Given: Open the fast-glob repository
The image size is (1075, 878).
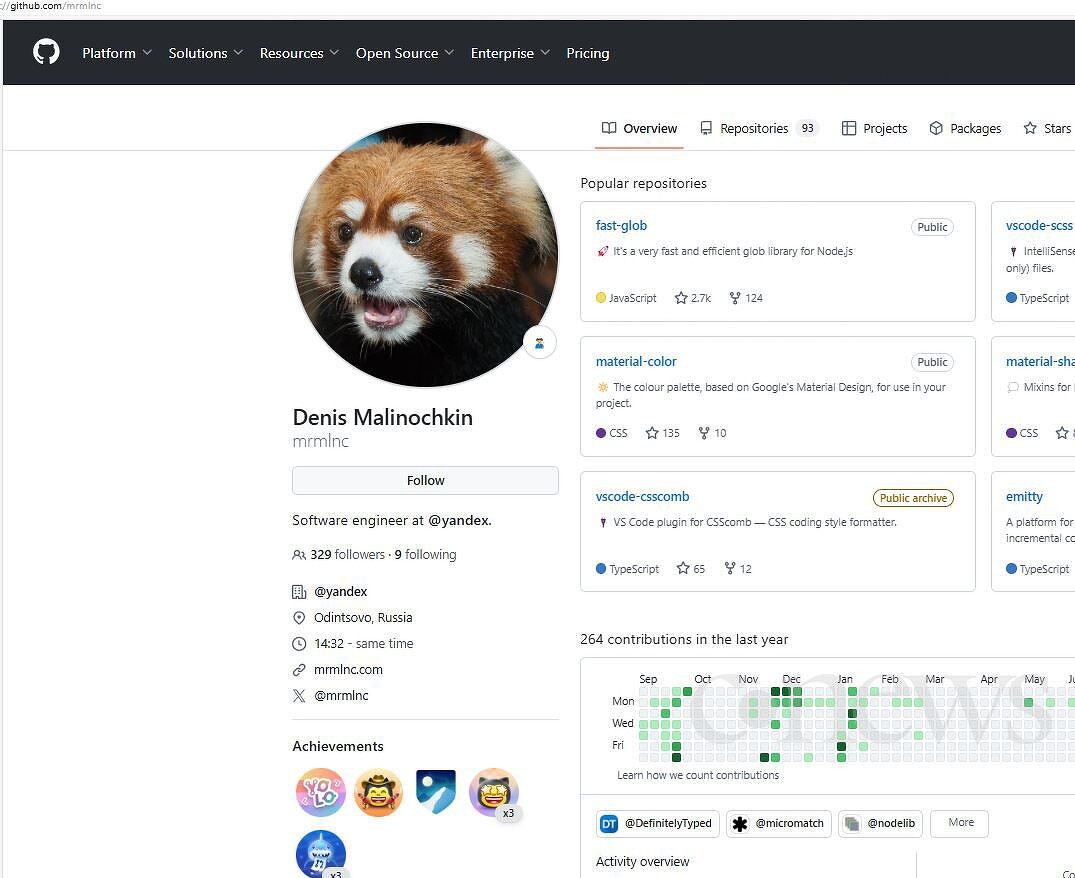Looking at the screenshot, I should point(621,225).
